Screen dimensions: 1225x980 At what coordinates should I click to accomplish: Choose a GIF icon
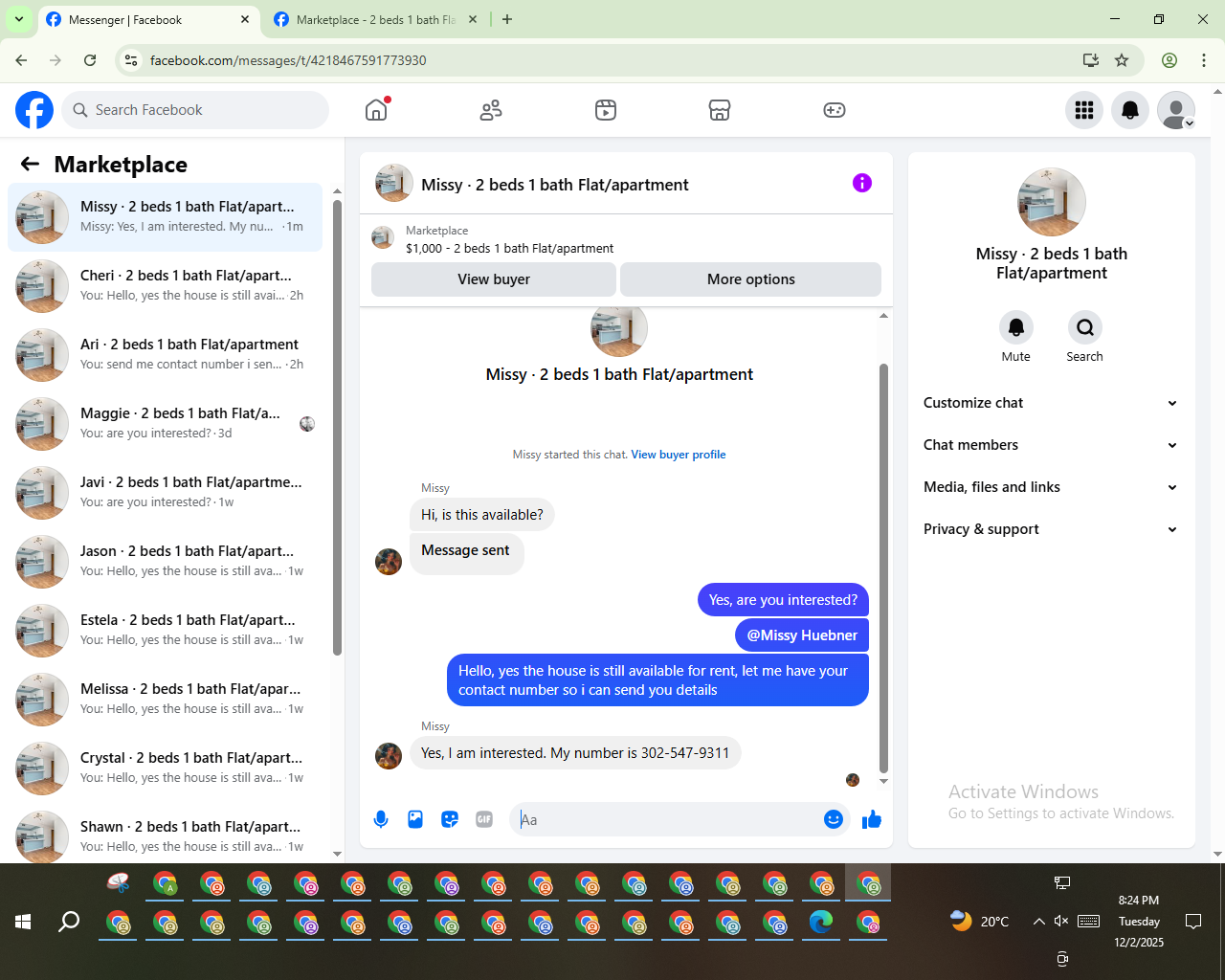point(484,819)
